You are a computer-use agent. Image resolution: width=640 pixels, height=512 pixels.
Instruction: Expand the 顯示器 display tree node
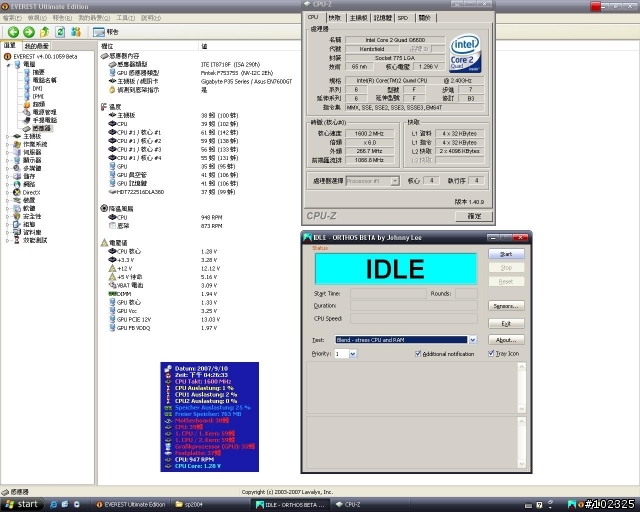click(7, 160)
